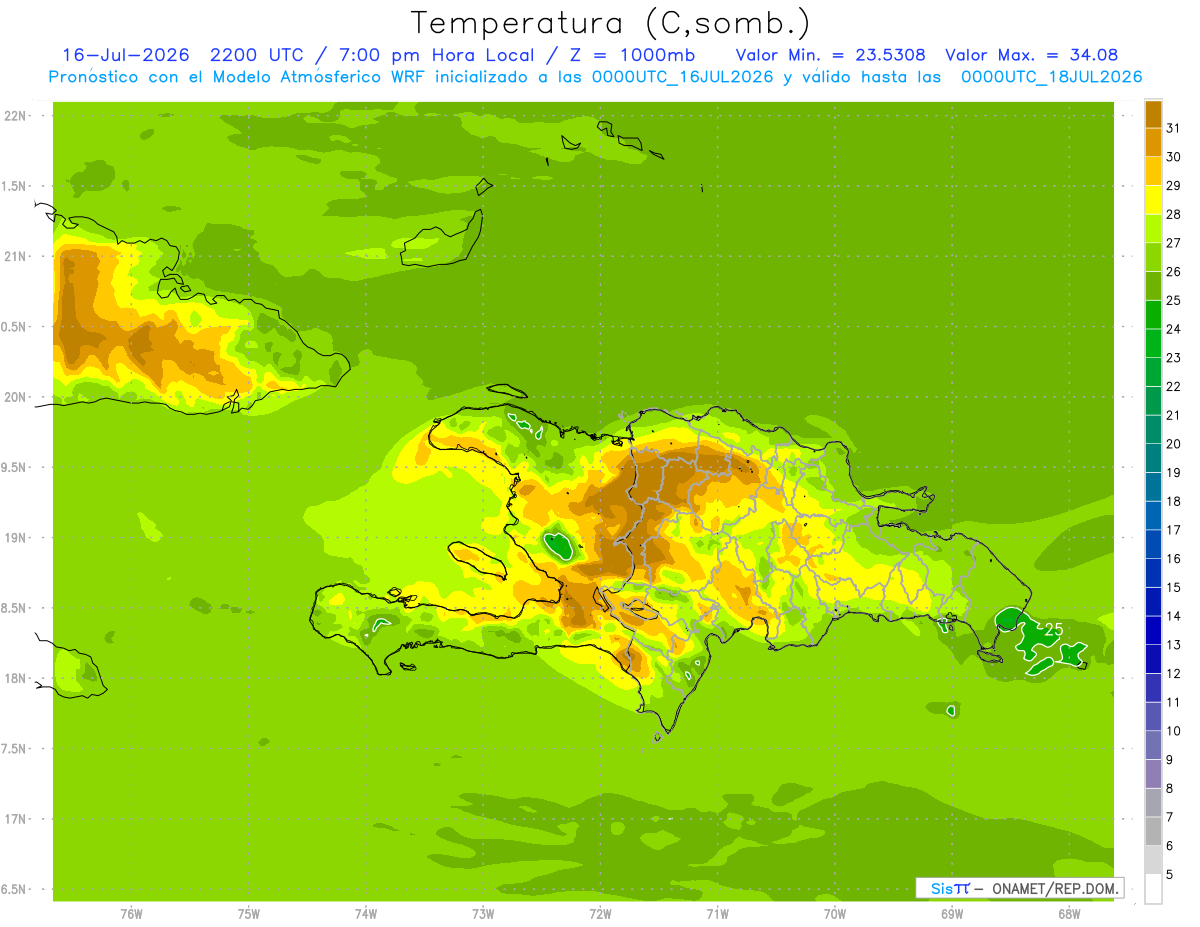Viewport: 1200px width, 927px height.
Task: Click yellow legend band between 28 and 29
Action: point(1153,200)
